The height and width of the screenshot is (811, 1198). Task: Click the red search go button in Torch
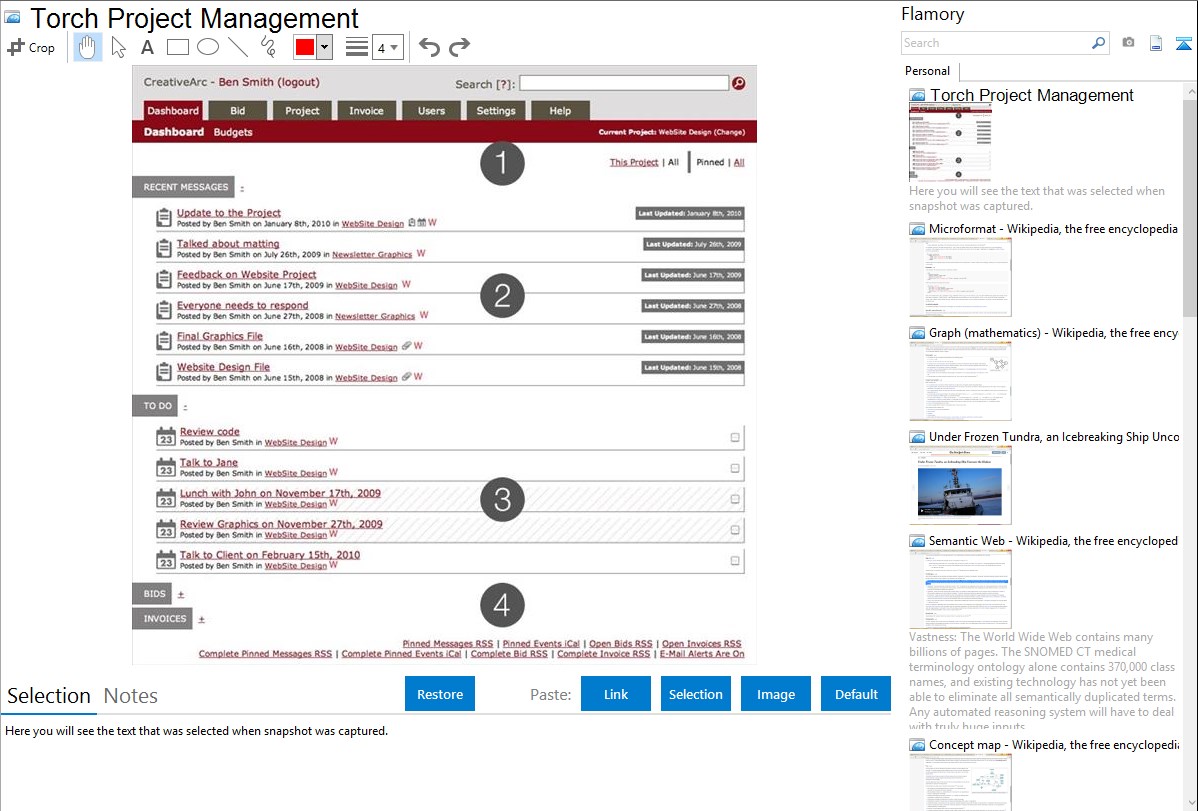pos(738,83)
